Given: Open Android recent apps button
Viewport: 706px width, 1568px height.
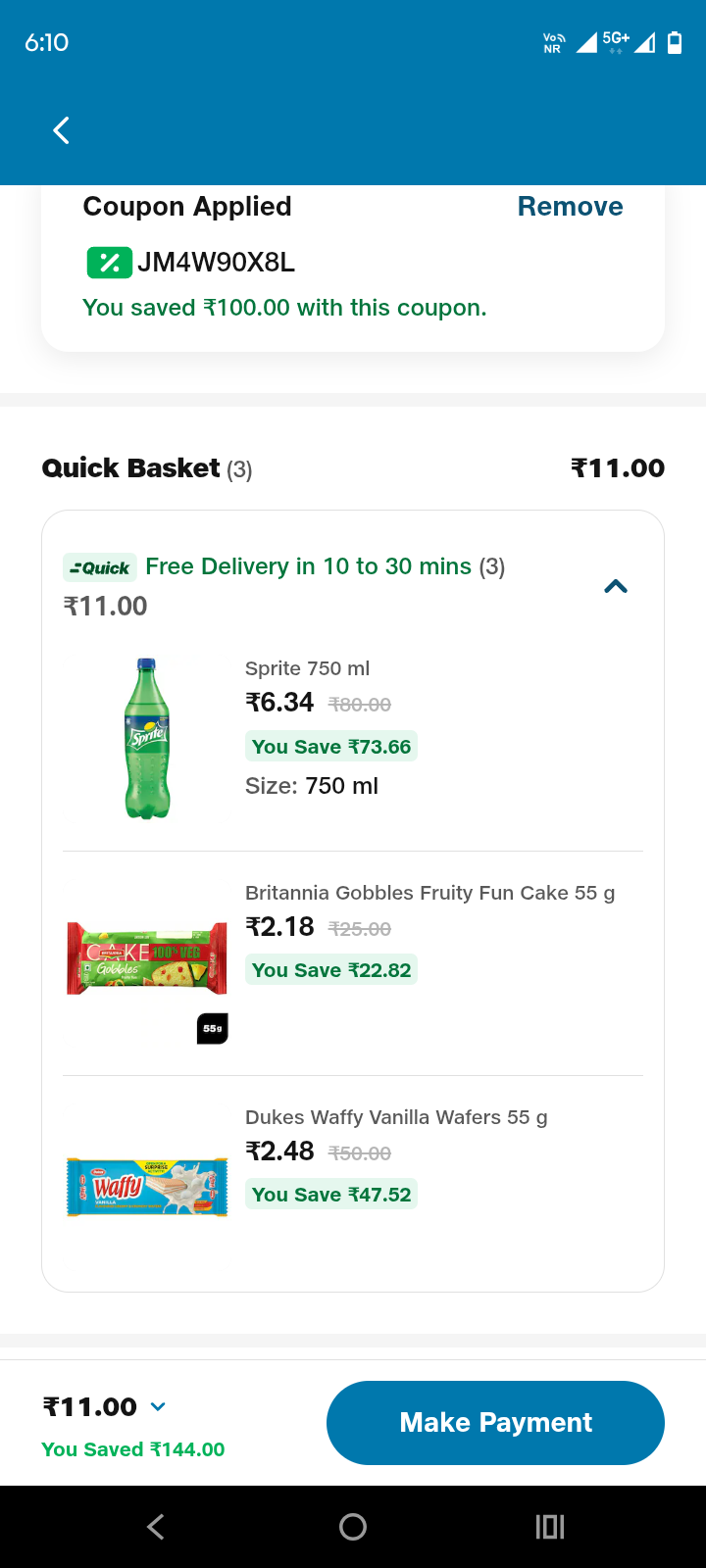Looking at the screenshot, I should click(x=550, y=1526).
